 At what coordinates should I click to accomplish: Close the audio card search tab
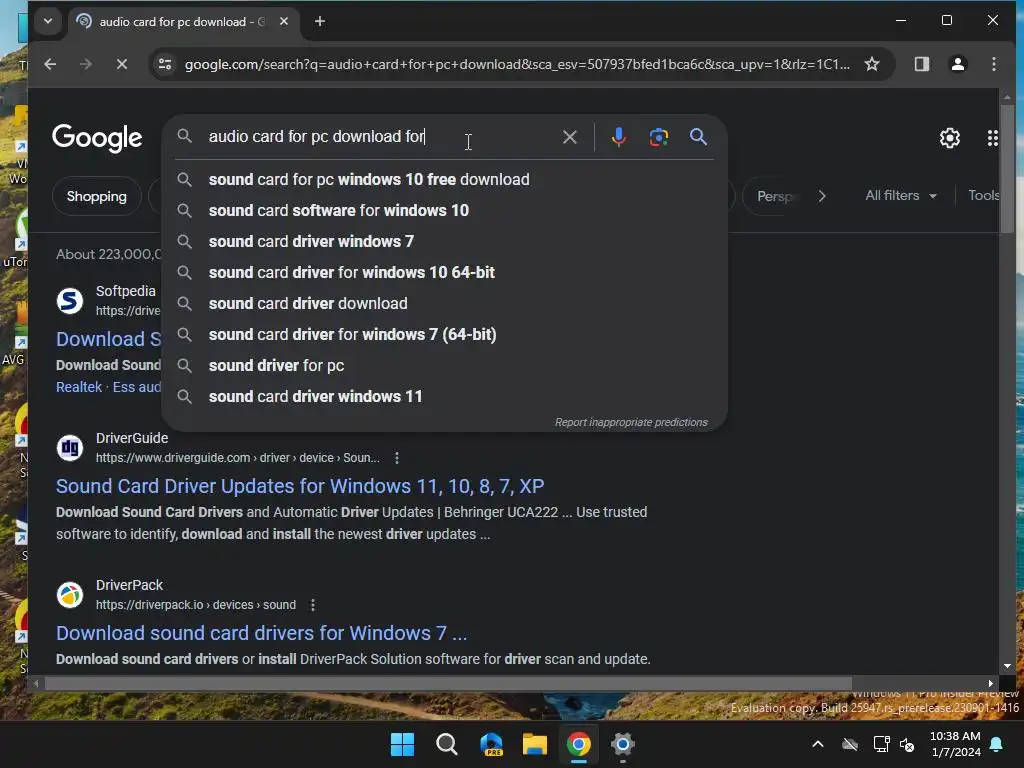[284, 22]
